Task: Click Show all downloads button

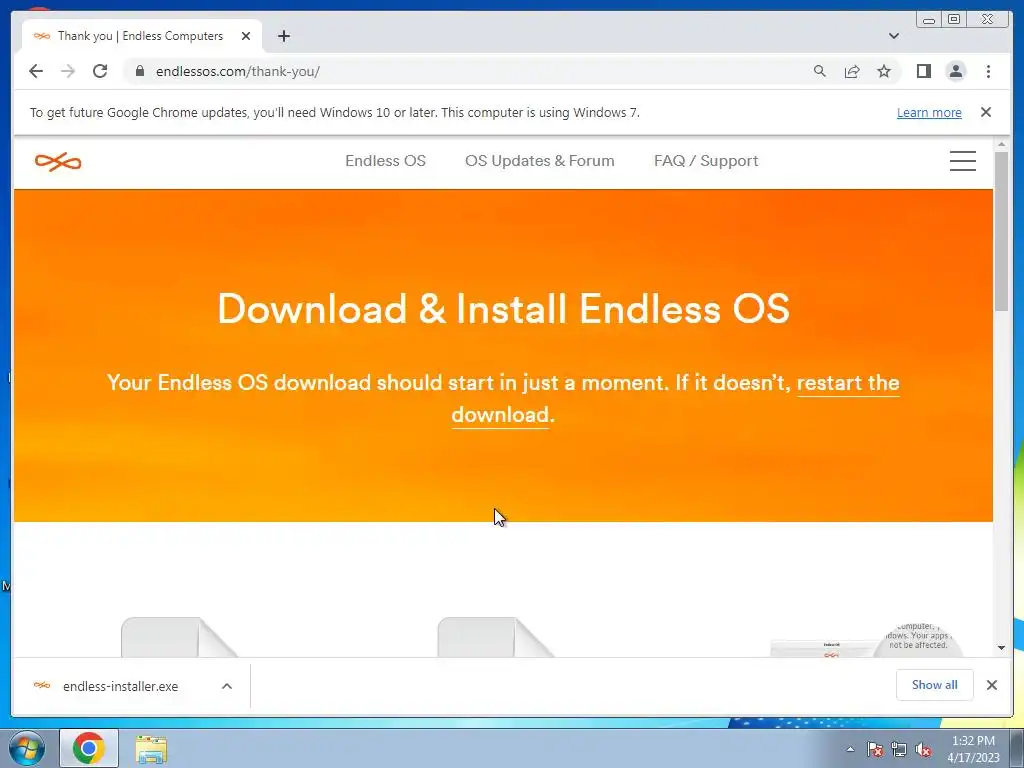Action: (935, 685)
